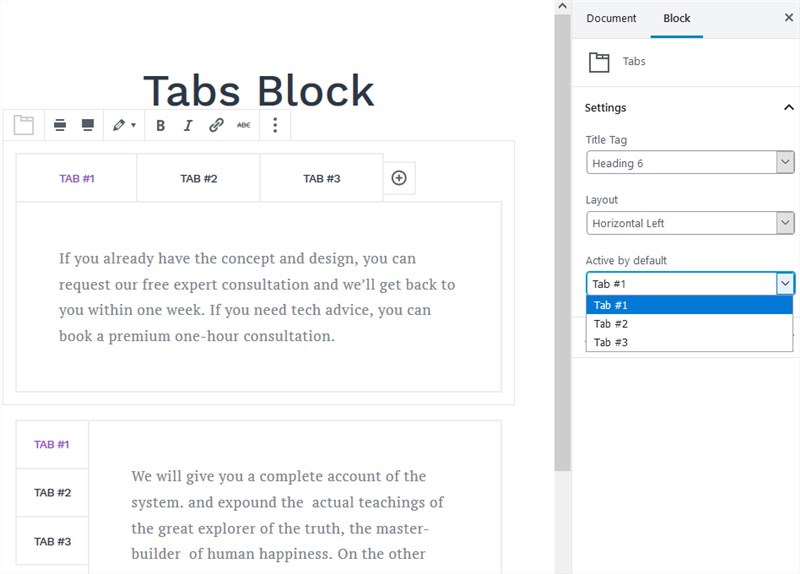
Task: Toggle italic formatting
Action: click(x=188, y=126)
